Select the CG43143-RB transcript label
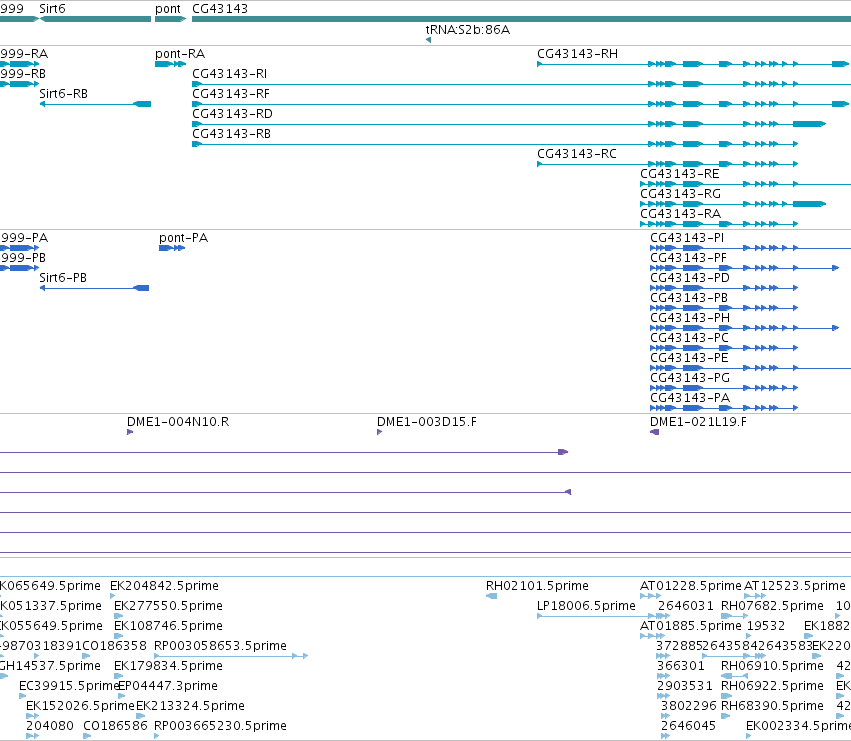Viewport: 851px width, 741px height. click(x=231, y=134)
